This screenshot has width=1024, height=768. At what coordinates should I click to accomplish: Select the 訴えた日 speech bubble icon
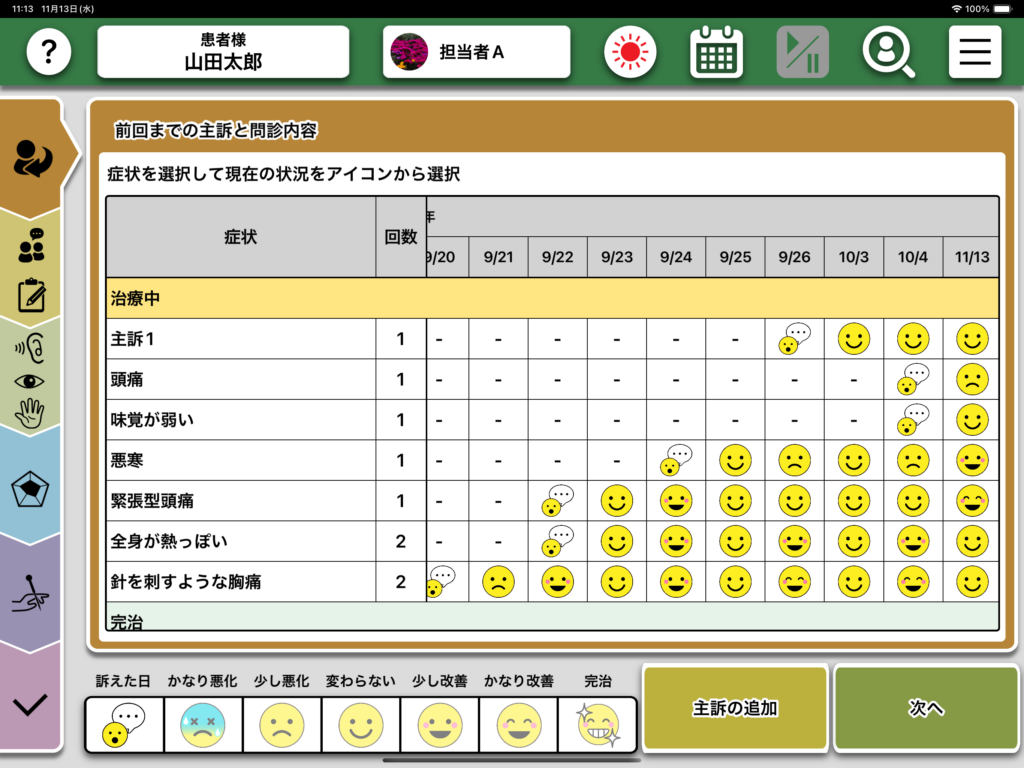click(x=123, y=725)
